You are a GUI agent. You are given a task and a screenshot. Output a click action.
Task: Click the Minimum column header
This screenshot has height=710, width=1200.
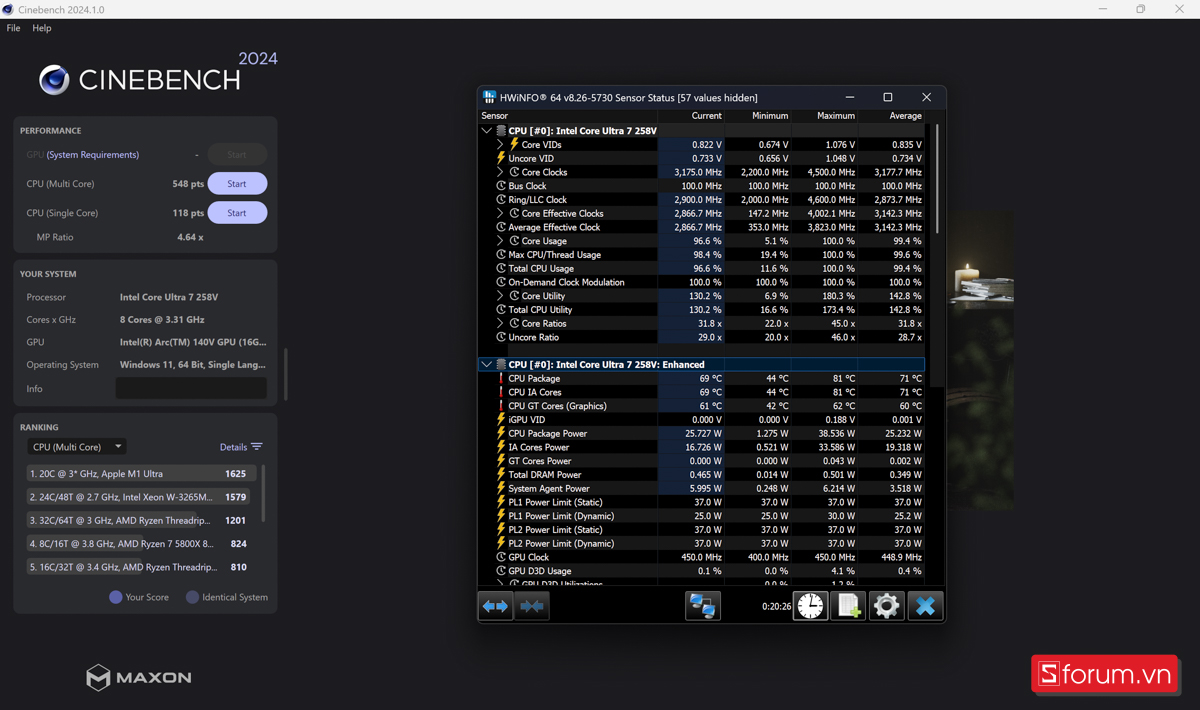pos(757,116)
